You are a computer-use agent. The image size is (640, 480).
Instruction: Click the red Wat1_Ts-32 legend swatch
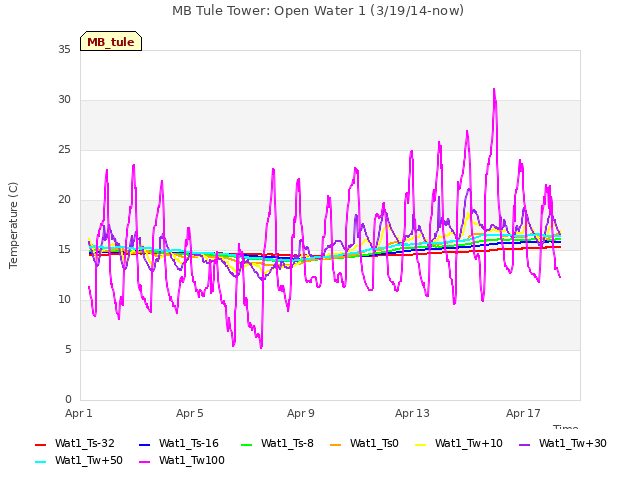pyautogui.click(x=40, y=444)
